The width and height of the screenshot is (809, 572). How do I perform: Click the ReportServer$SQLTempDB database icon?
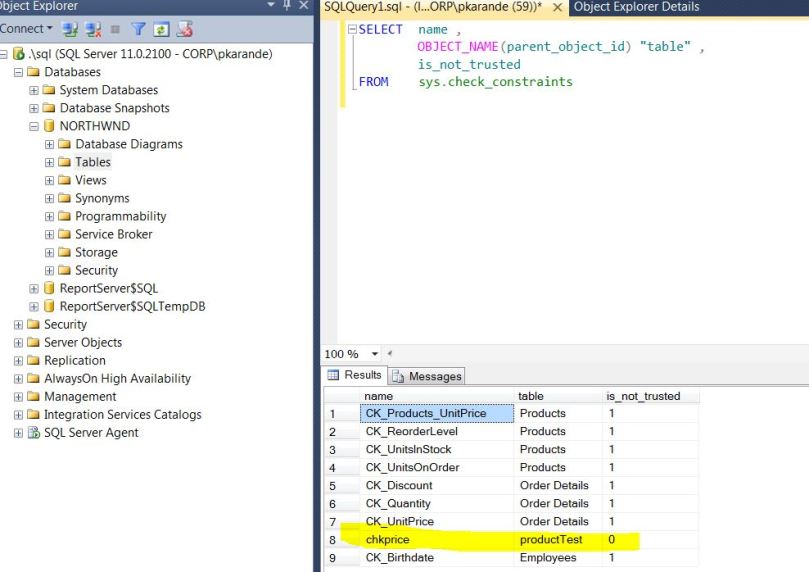click(x=49, y=306)
